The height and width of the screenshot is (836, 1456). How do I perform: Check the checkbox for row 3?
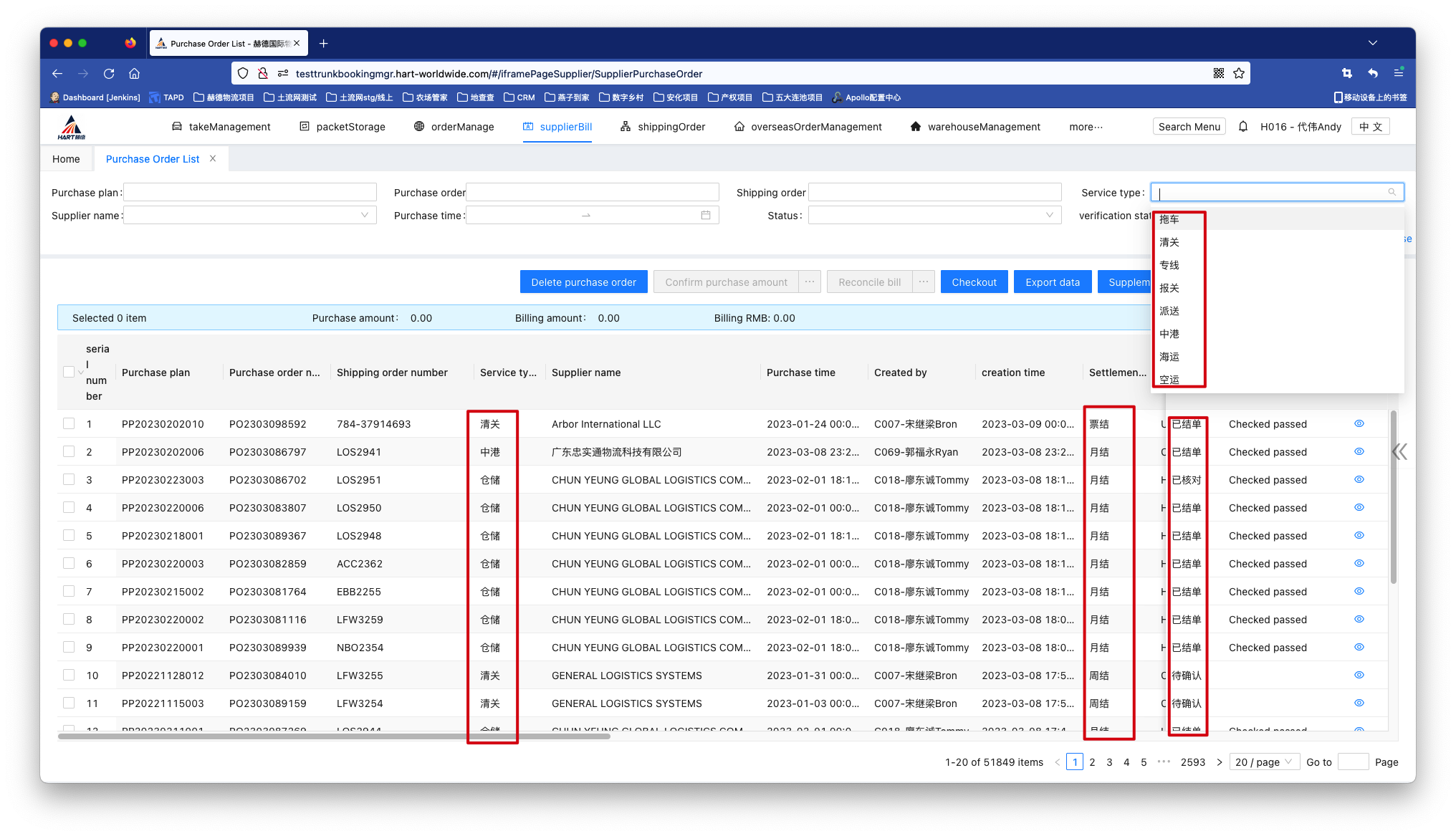click(x=69, y=480)
